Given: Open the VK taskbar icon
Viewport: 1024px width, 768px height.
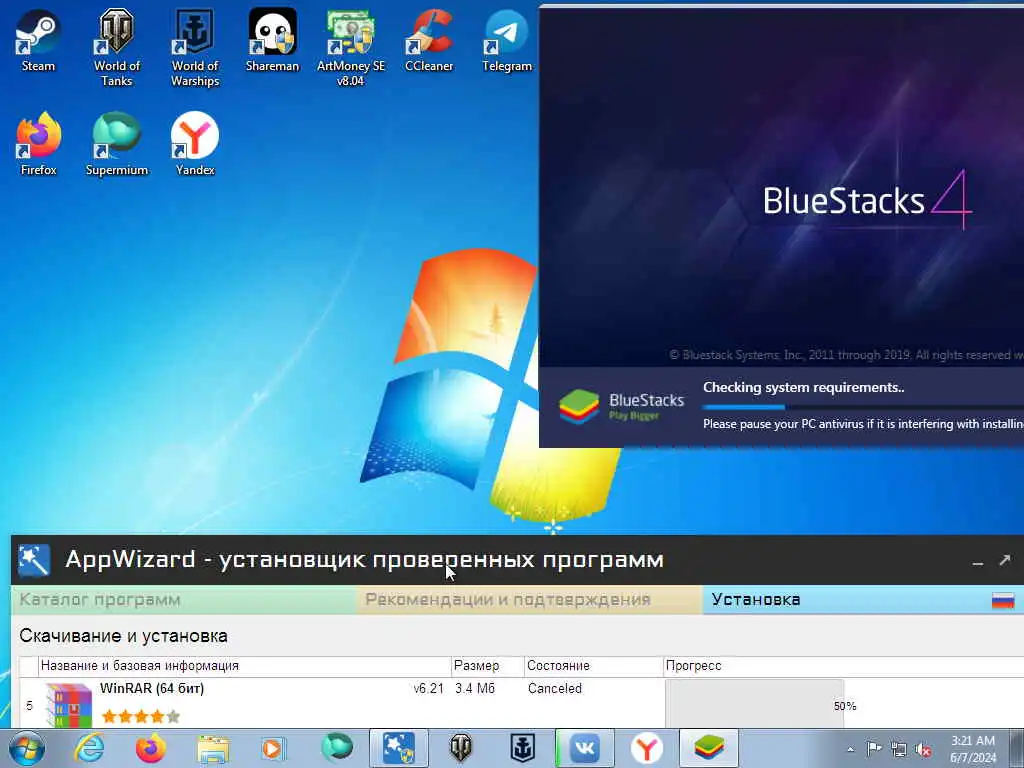Looking at the screenshot, I should pyautogui.click(x=584, y=748).
